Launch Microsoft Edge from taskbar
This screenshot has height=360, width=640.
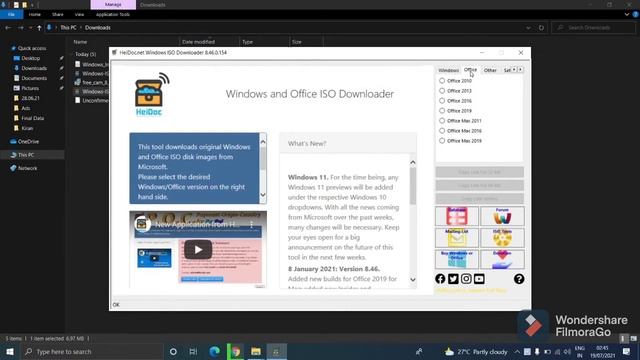pos(214,351)
